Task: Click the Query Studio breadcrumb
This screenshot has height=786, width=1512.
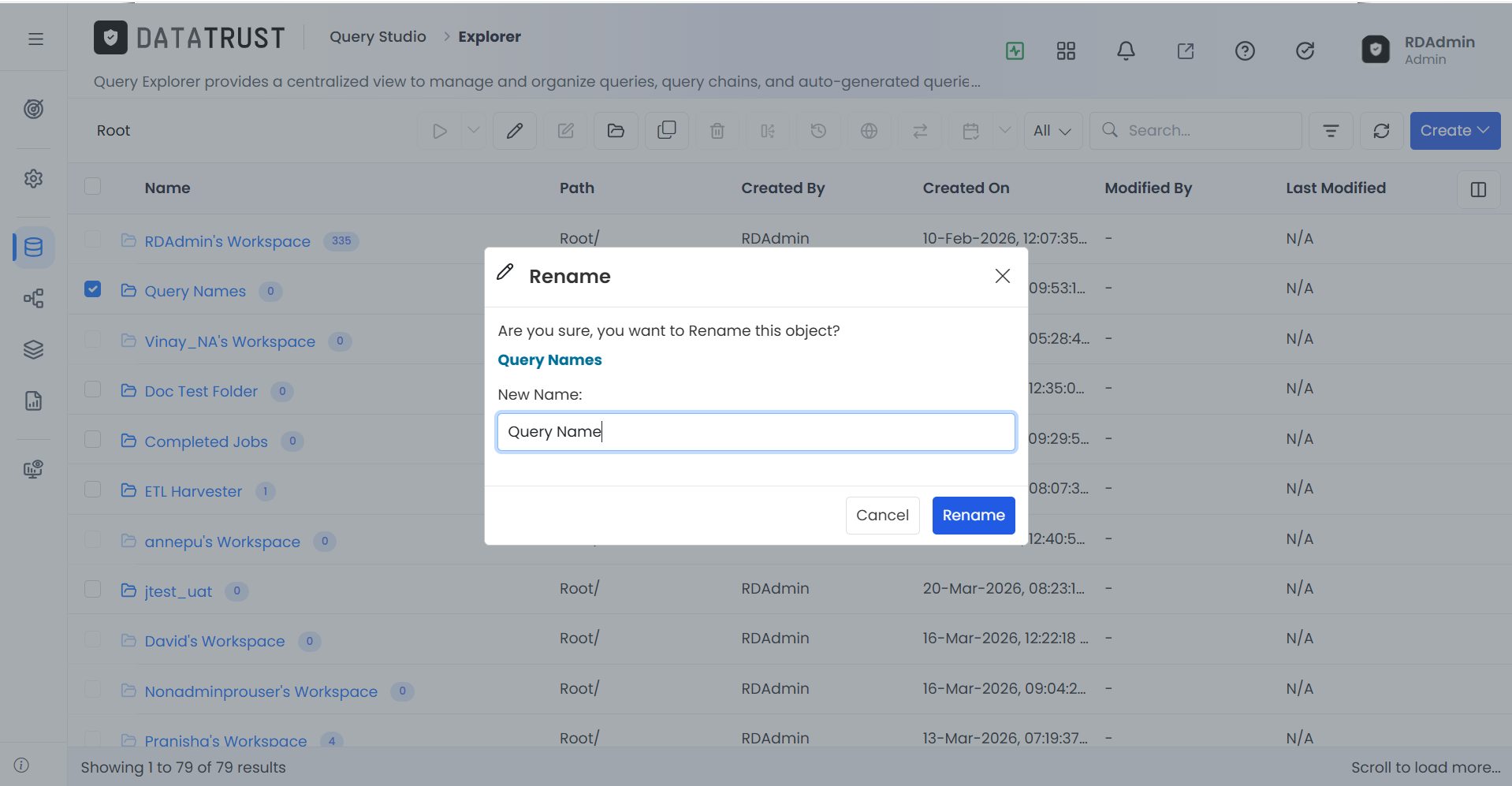Action: pos(378,36)
